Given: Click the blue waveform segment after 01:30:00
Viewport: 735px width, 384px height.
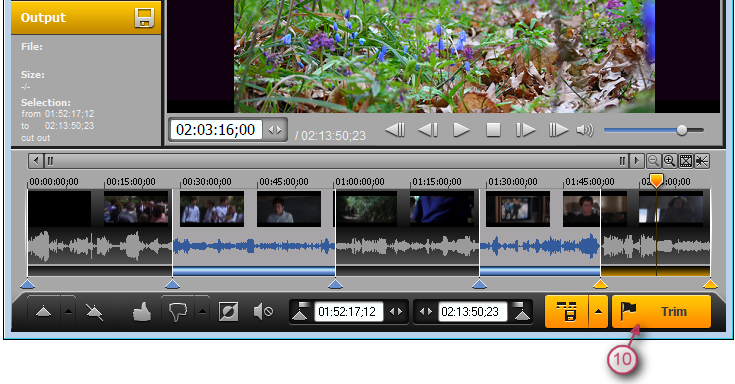Looking at the screenshot, I should click(540, 246).
